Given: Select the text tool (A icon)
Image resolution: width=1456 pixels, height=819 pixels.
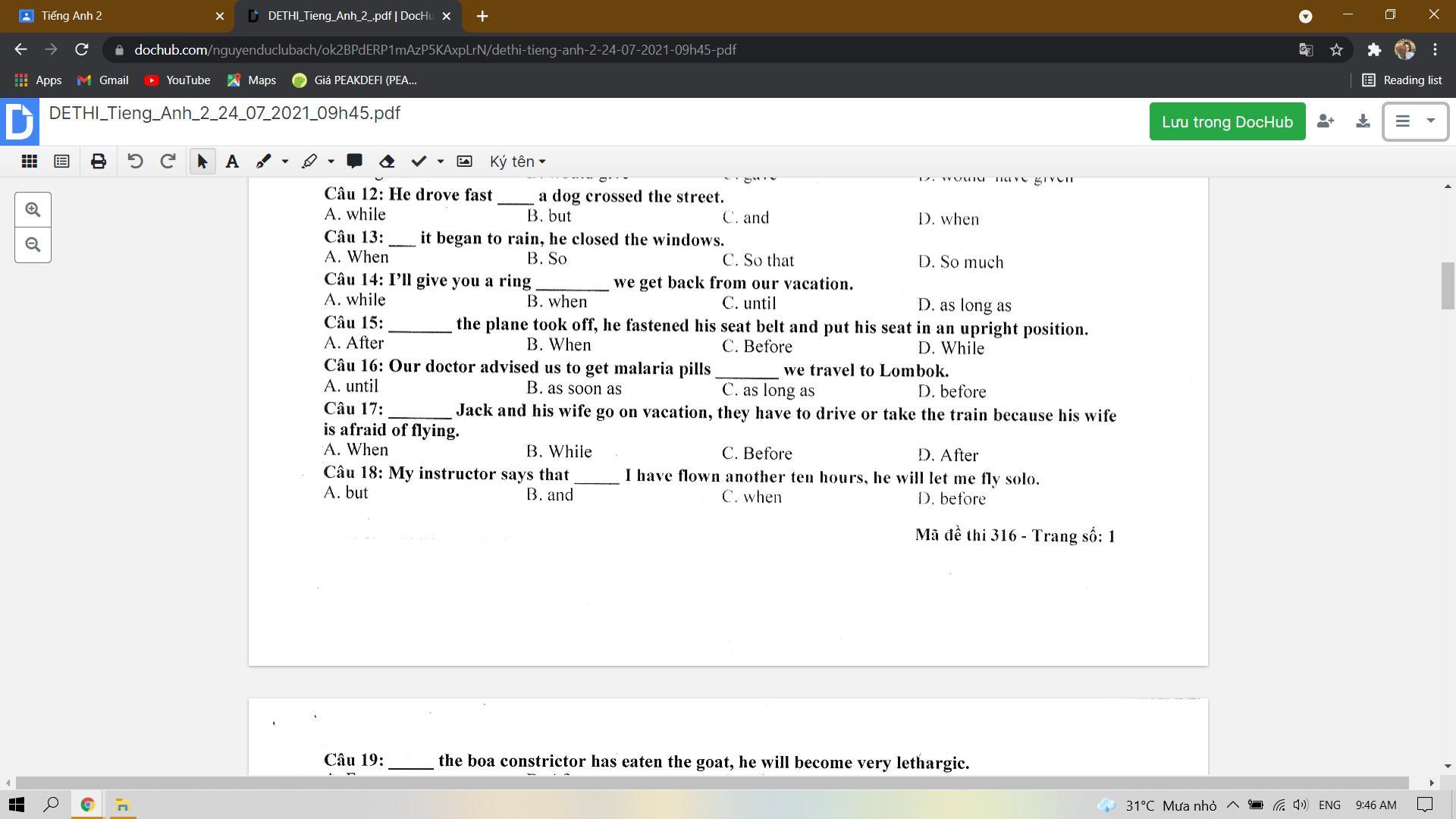Looking at the screenshot, I should click(233, 162).
